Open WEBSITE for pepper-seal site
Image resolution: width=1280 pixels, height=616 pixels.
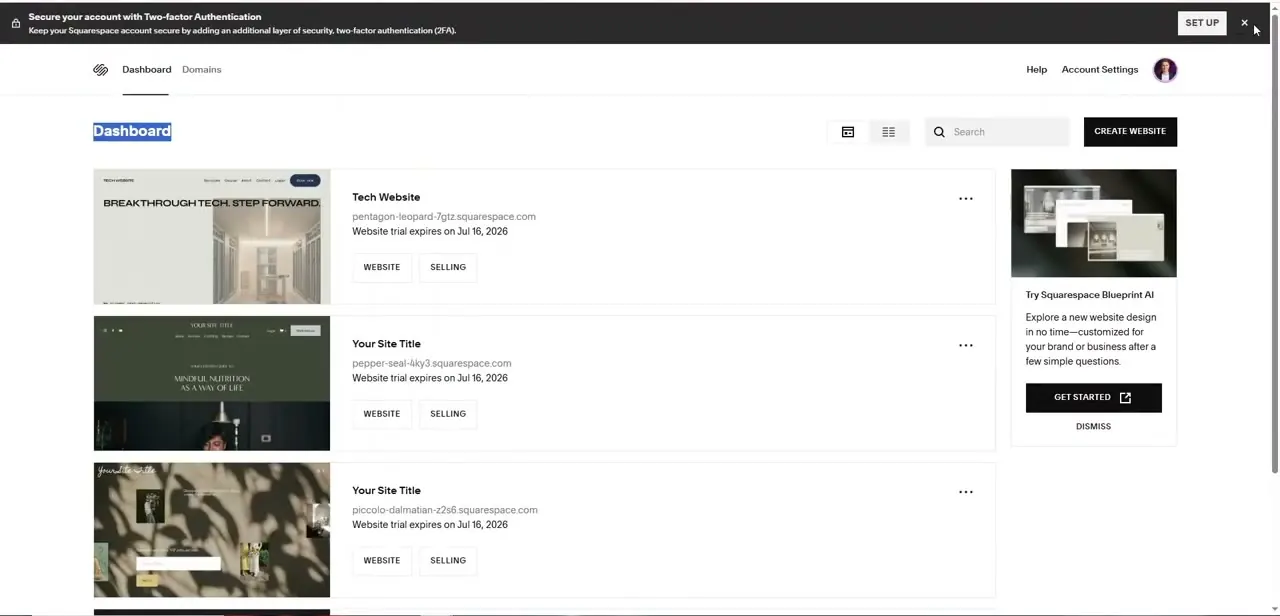(382, 414)
